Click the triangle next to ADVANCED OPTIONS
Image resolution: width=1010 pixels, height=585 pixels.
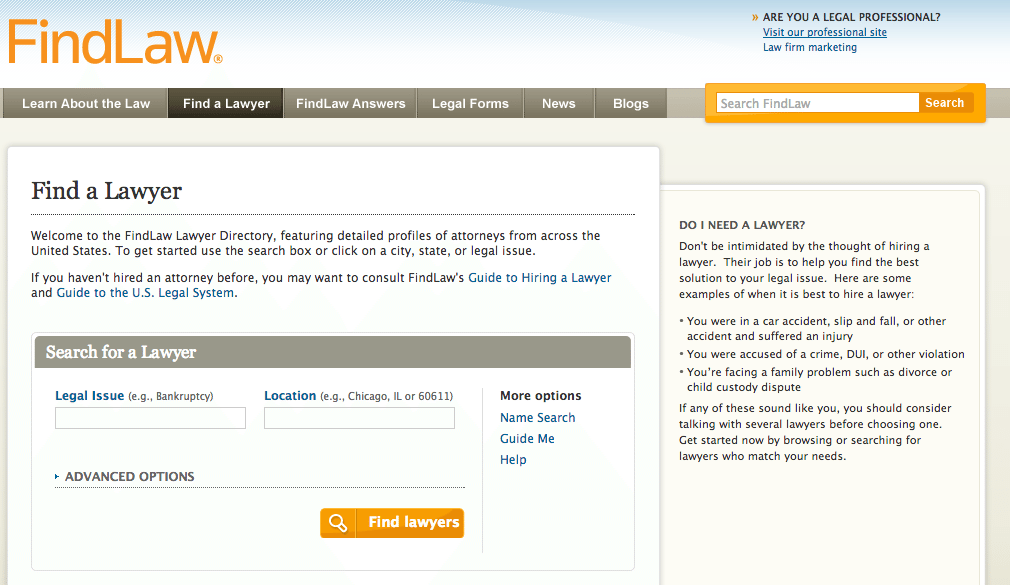(57, 477)
